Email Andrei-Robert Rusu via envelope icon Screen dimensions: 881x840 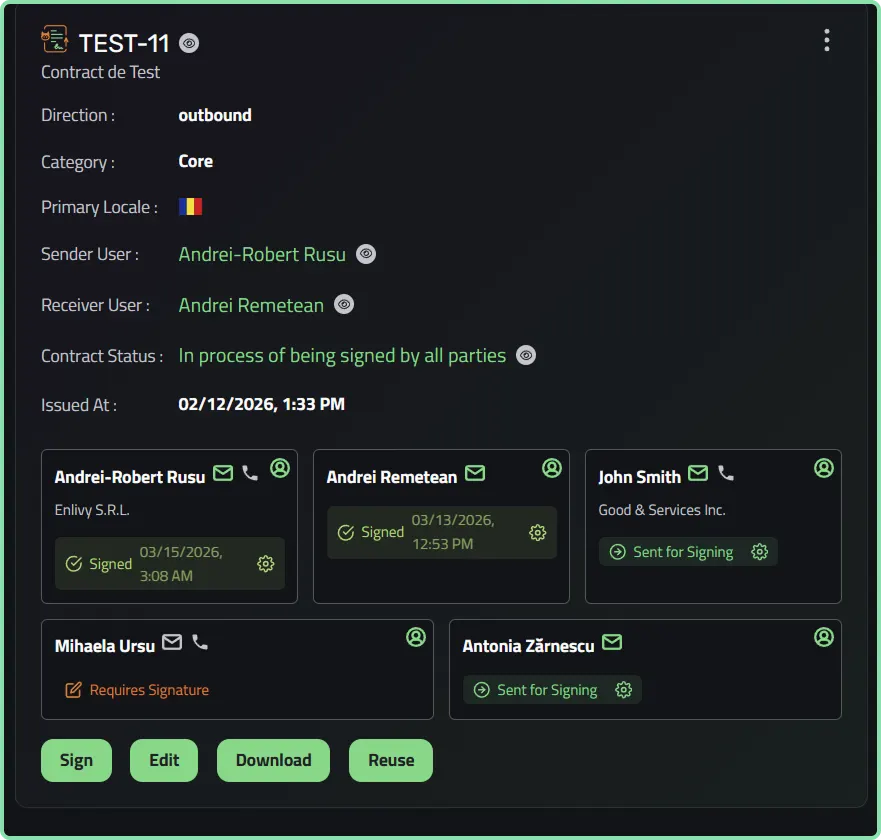point(223,473)
